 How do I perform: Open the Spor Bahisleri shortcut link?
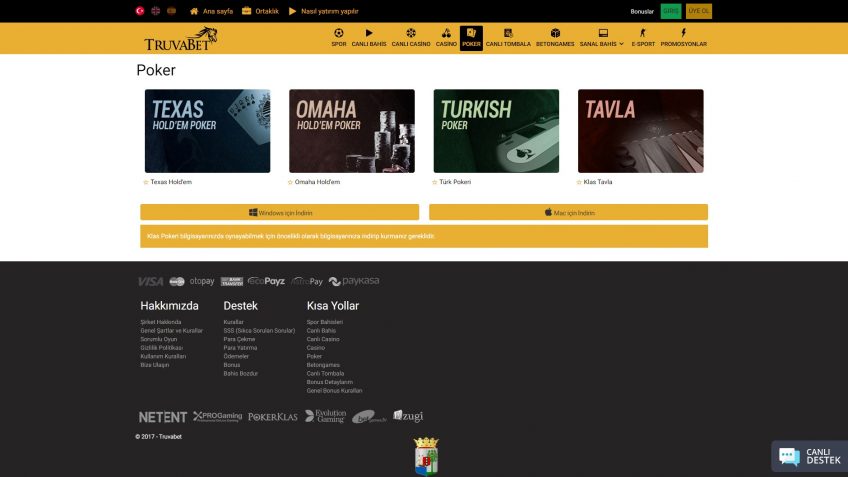click(324, 322)
